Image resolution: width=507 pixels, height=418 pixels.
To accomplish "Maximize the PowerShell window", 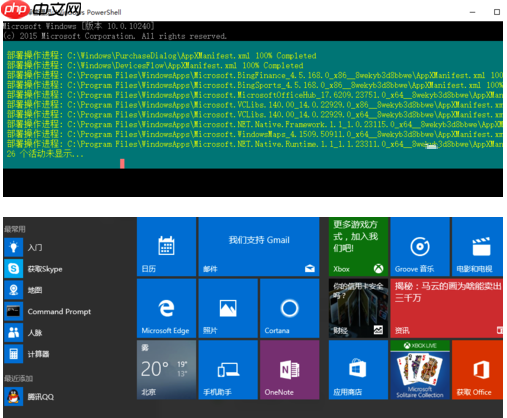I will tap(497, 12).
